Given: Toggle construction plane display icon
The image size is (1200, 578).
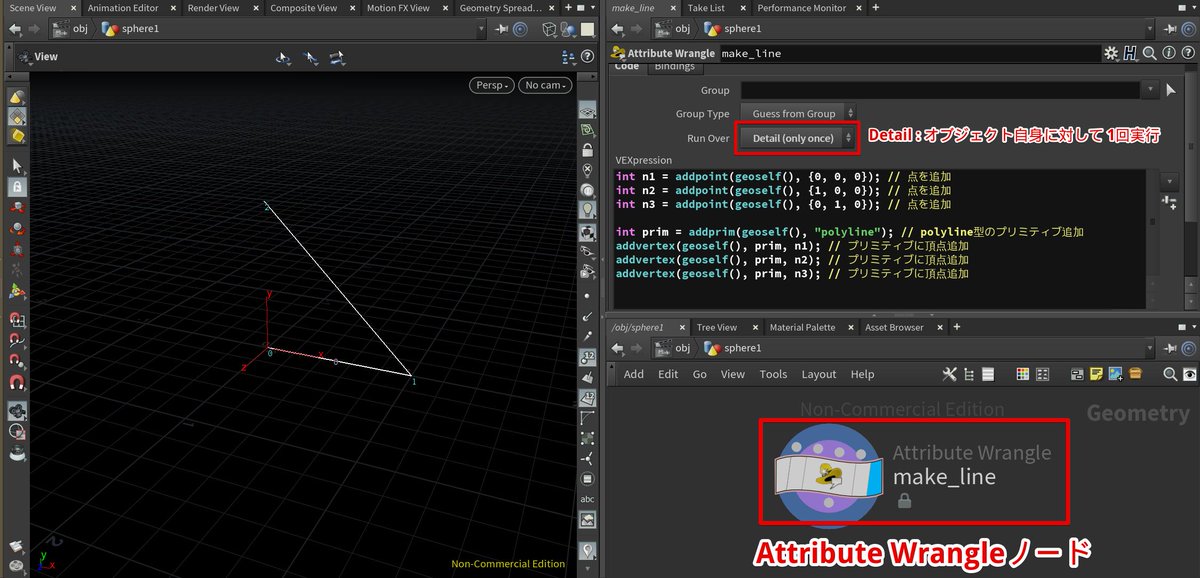Looking at the screenshot, I should 588,130.
